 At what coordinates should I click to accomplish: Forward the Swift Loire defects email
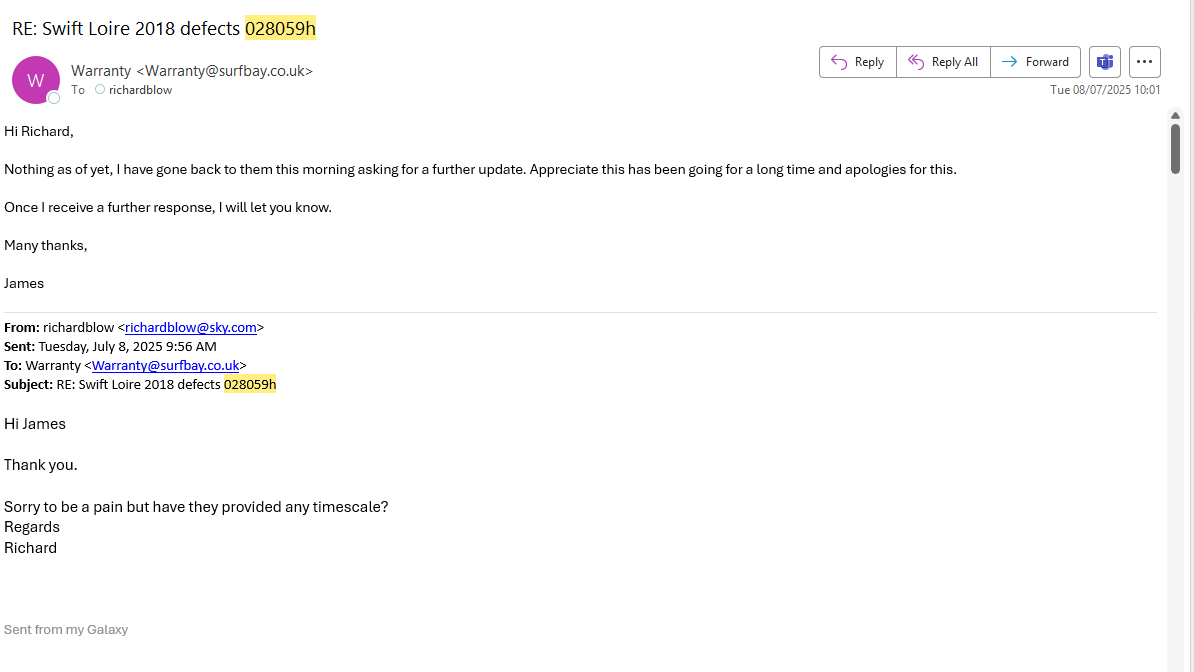pyautogui.click(x=1035, y=62)
